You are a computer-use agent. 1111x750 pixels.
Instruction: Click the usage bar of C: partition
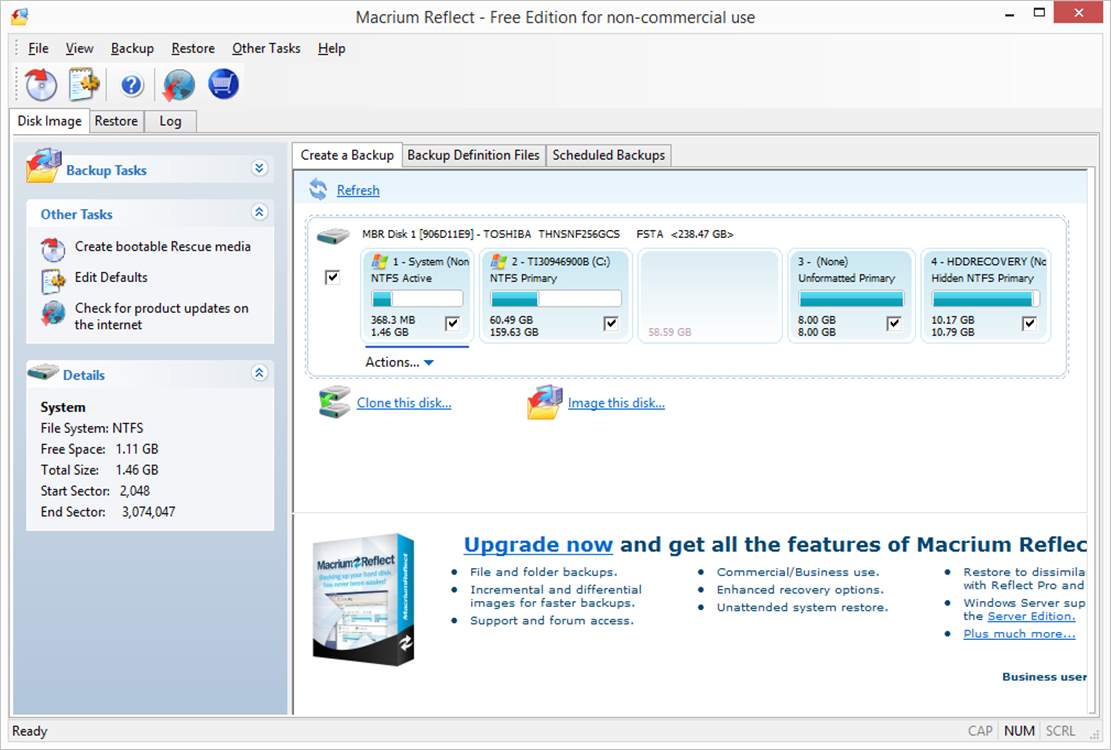(556, 298)
